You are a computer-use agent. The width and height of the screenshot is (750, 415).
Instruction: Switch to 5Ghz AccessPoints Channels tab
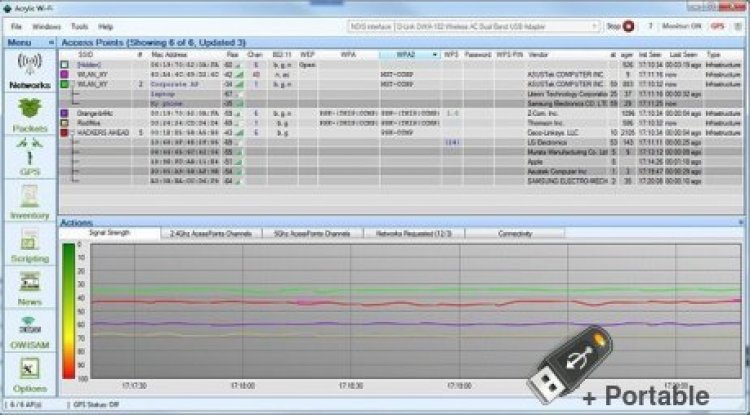312,234
